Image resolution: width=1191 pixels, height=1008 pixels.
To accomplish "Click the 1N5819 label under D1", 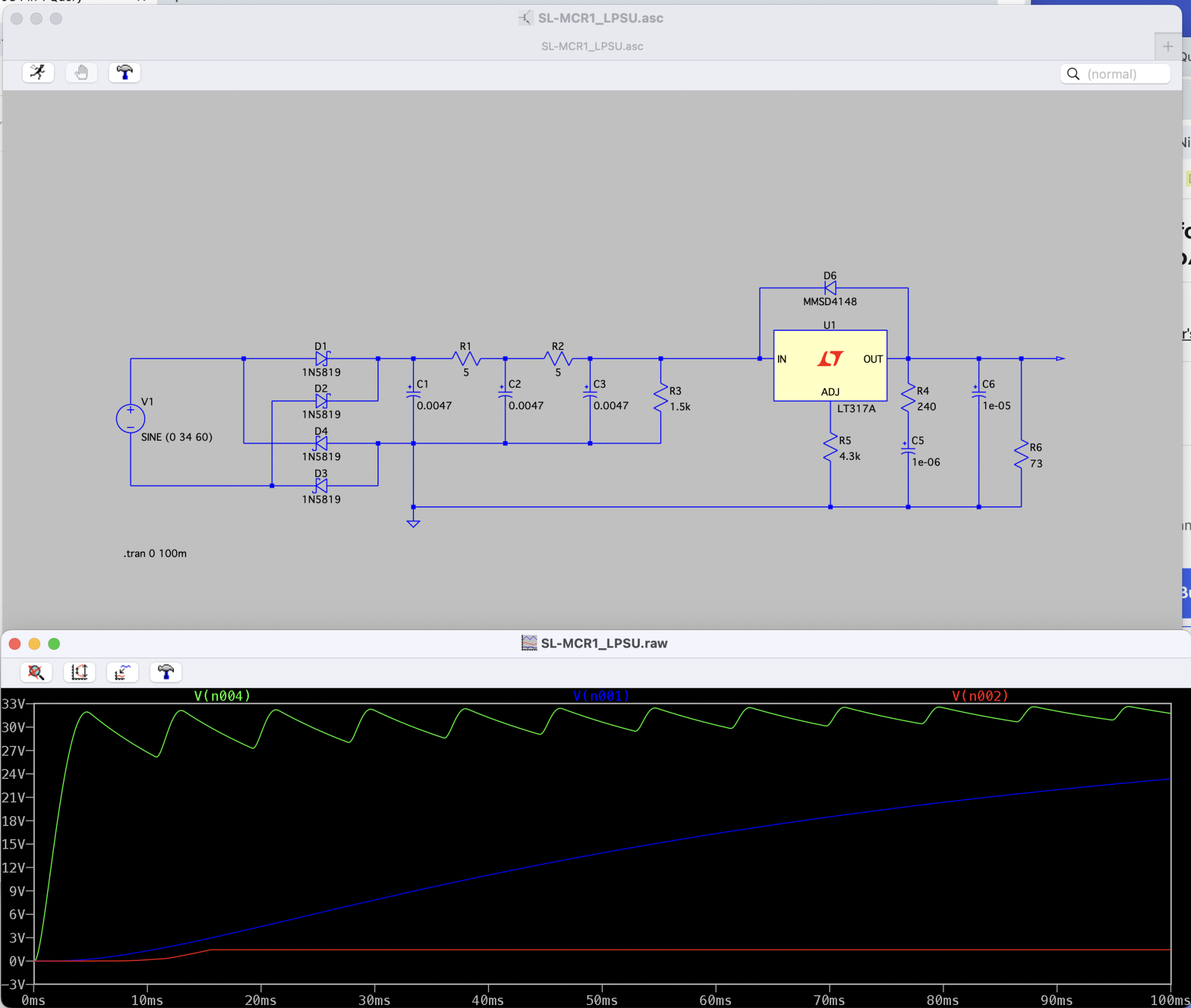I will (x=322, y=372).
